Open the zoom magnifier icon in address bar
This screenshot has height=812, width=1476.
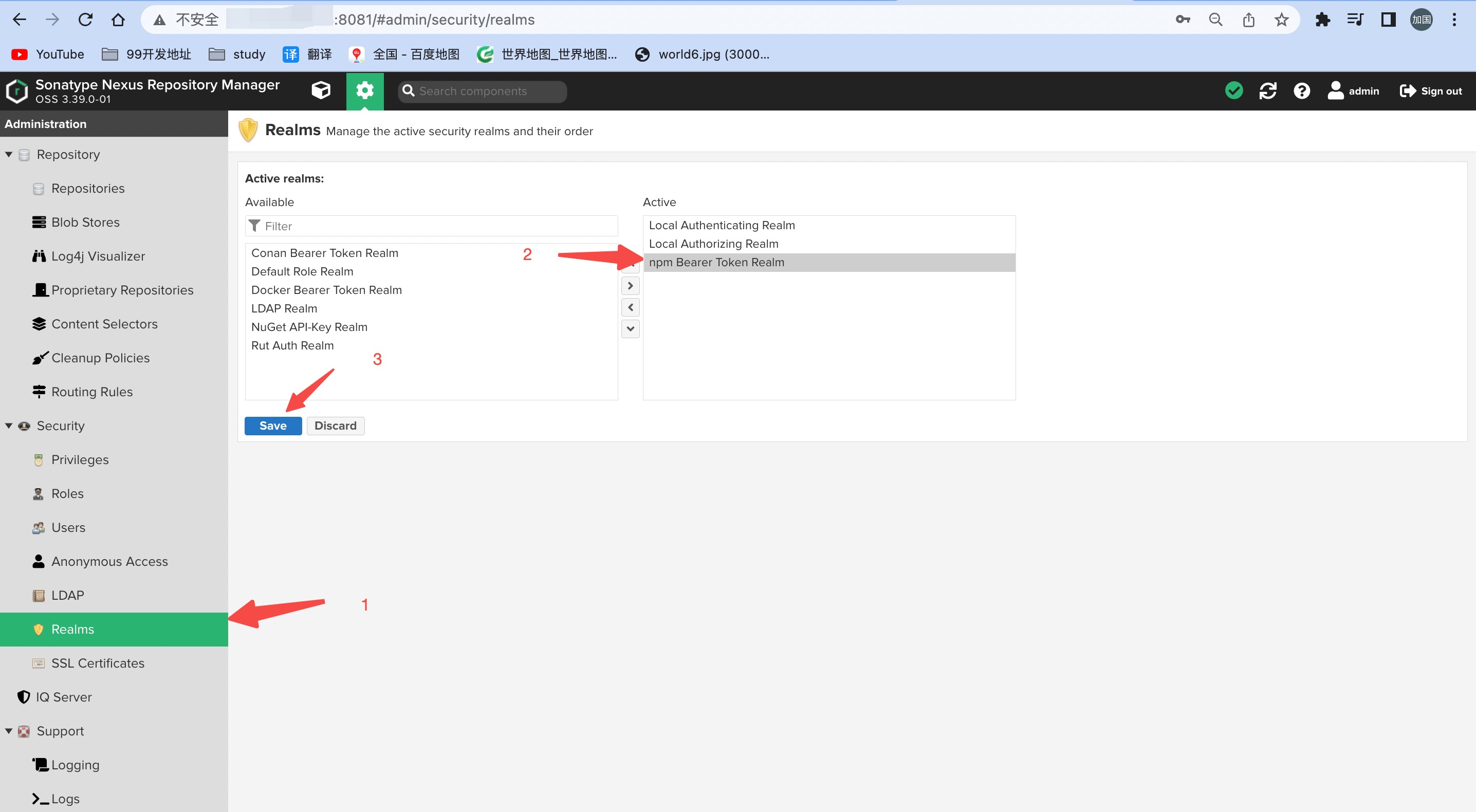(1215, 20)
